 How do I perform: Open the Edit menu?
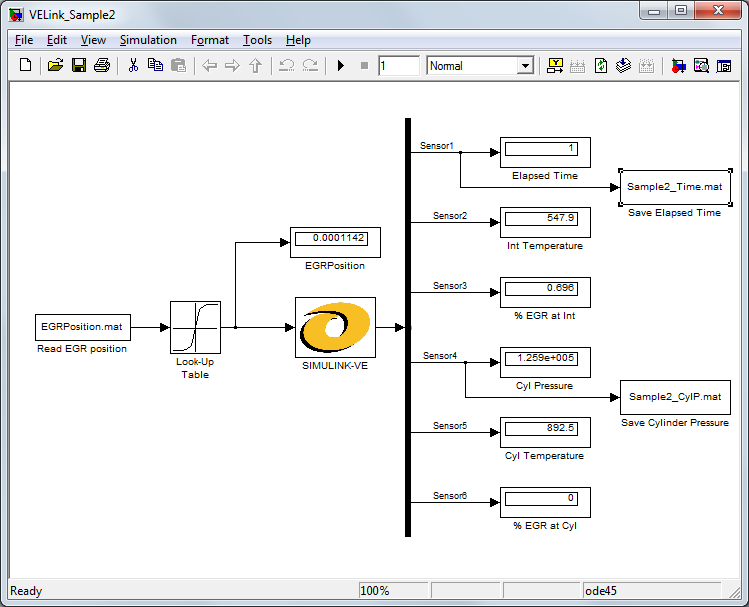[x=57, y=40]
